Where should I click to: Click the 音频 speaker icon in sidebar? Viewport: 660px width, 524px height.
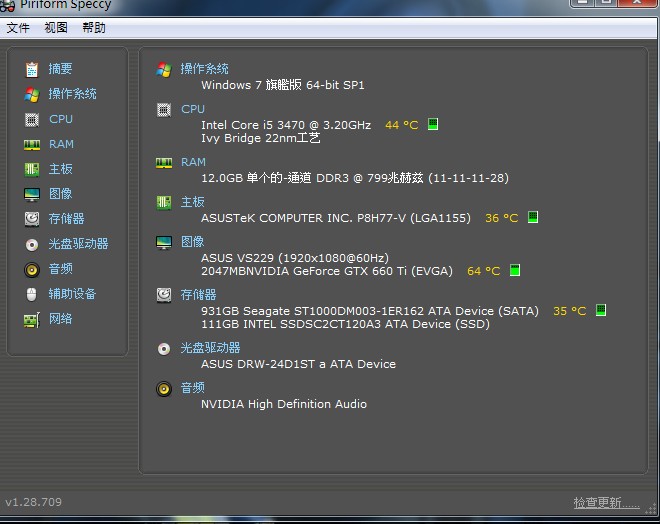(32, 269)
